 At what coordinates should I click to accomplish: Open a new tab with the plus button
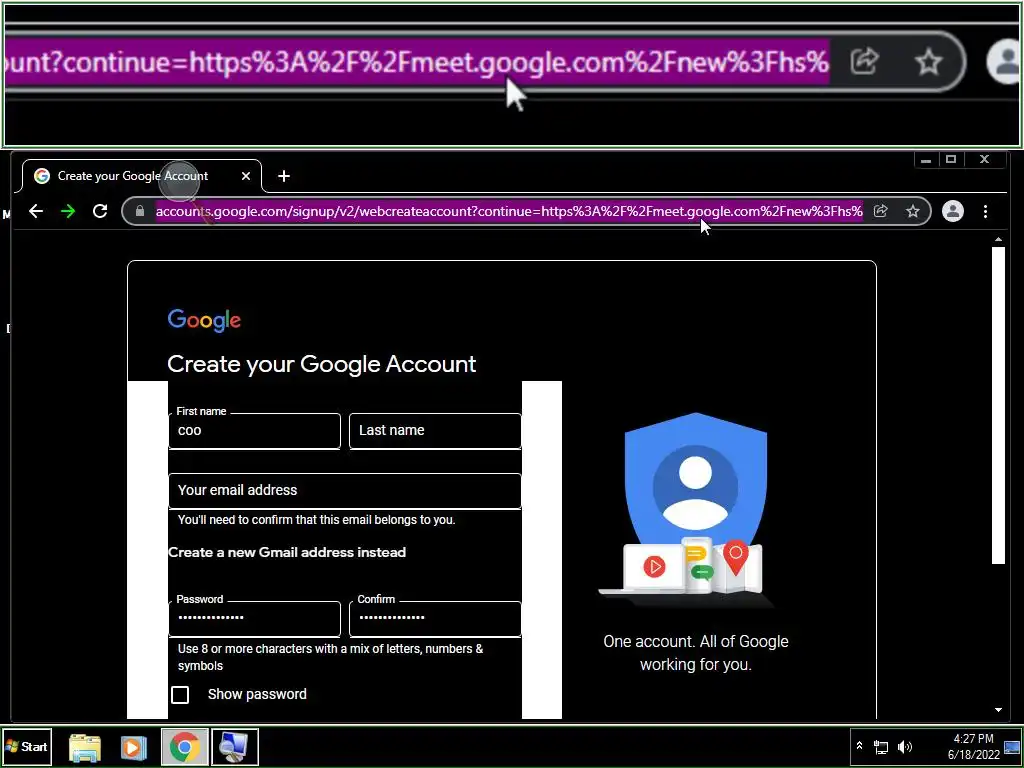tap(283, 176)
